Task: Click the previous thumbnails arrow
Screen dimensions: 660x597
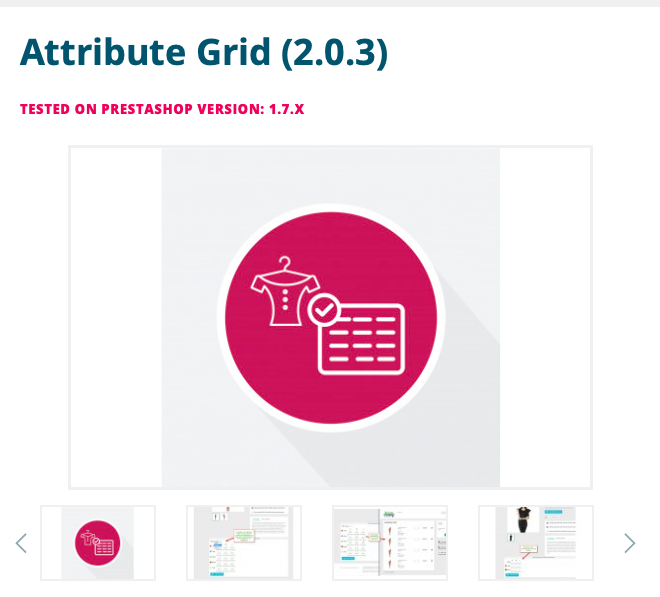Action: (x=21, y=543)
